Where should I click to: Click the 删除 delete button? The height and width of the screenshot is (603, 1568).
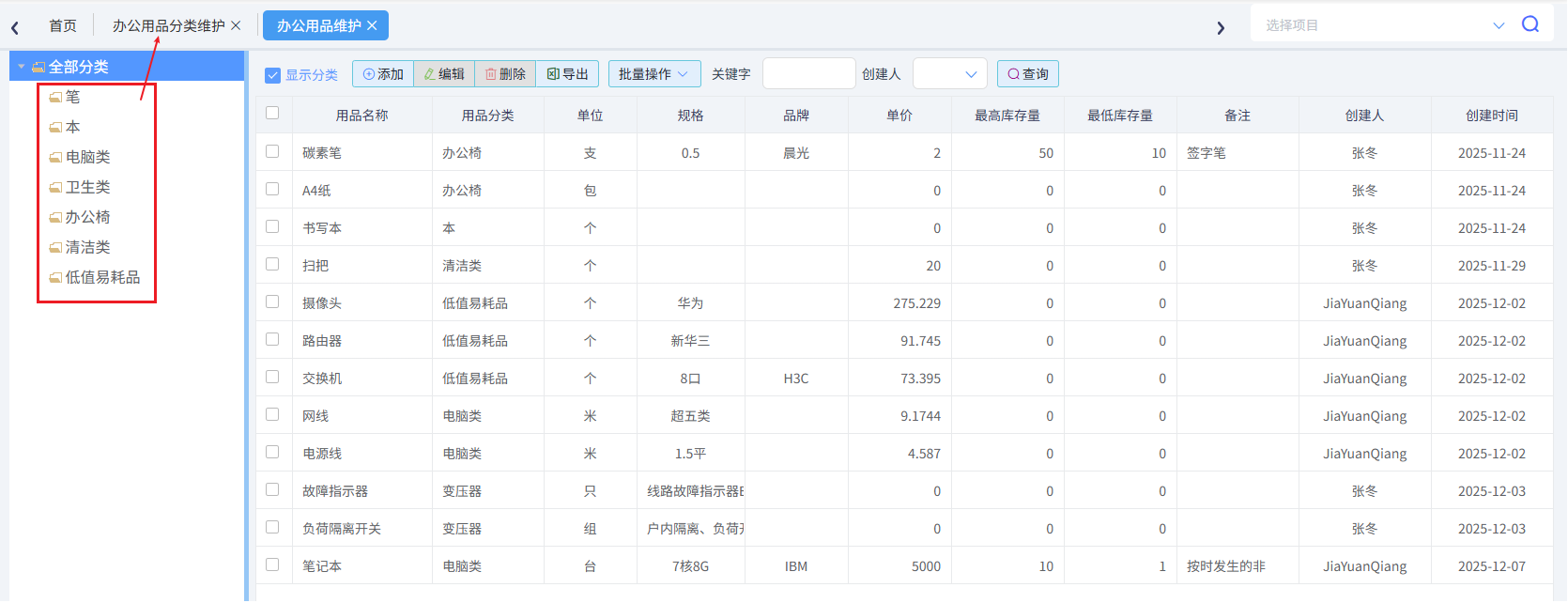[x=505, y=74]
